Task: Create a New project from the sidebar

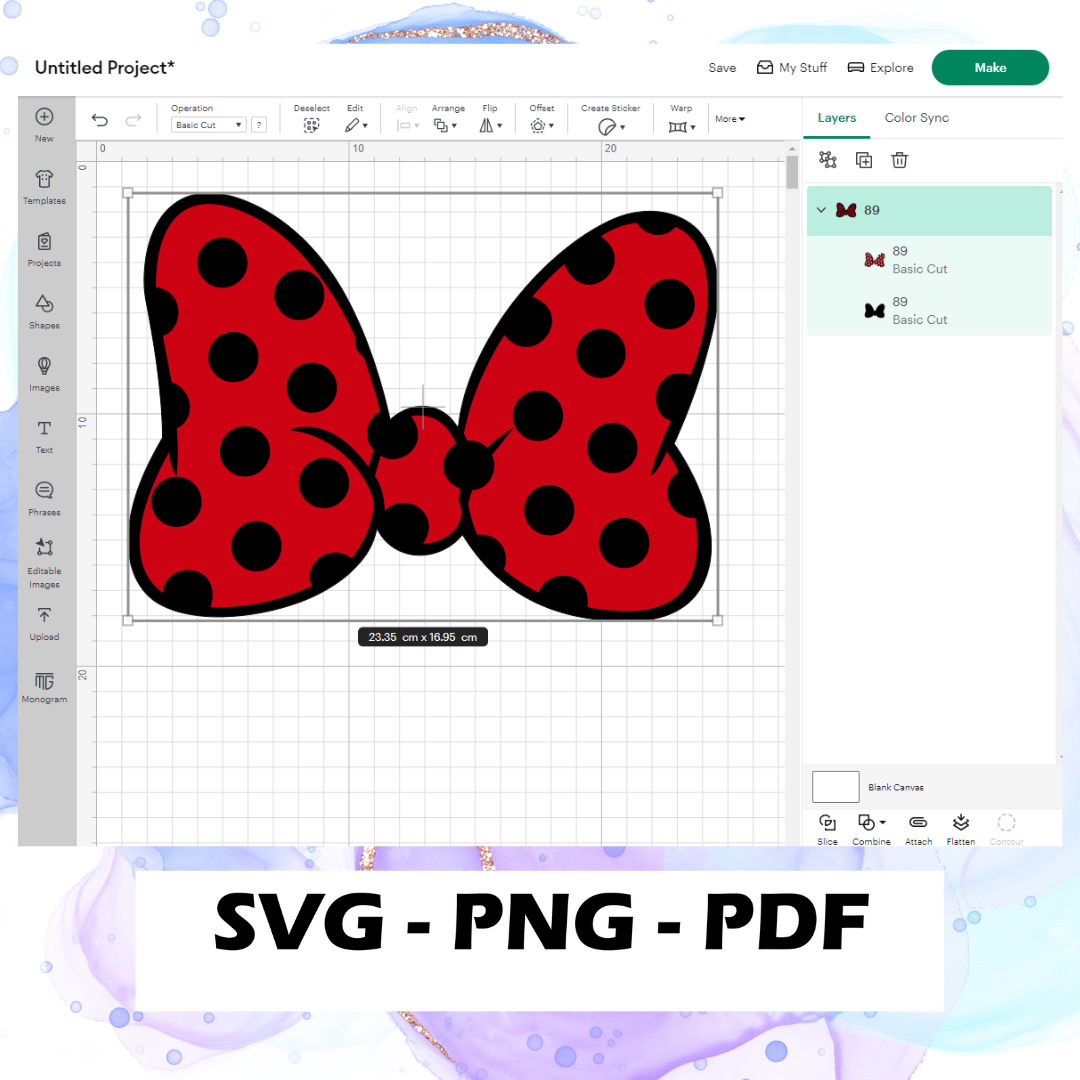Action: coord(44,125)
